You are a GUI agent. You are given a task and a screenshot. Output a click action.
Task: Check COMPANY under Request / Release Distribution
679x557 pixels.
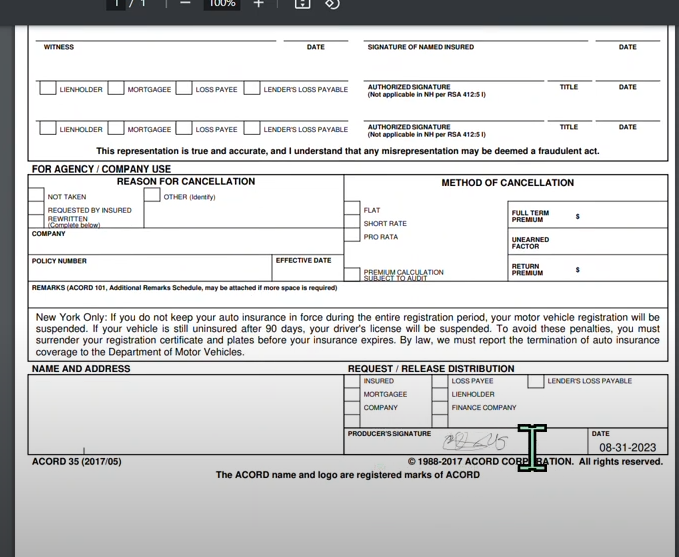click(352, 408)
